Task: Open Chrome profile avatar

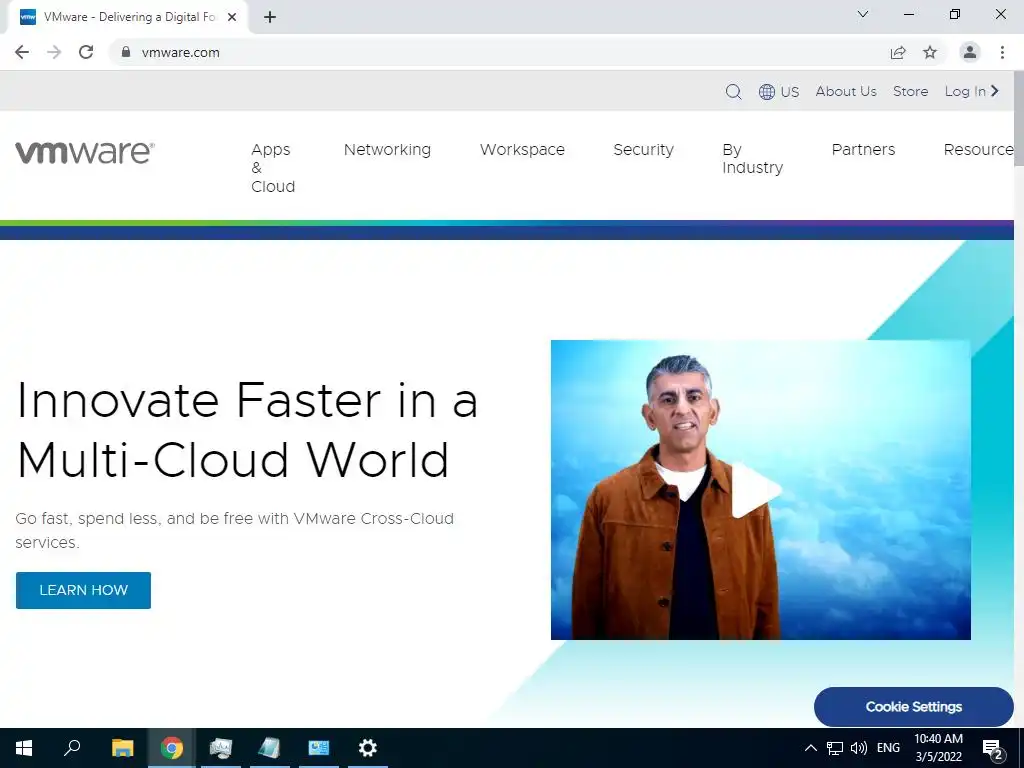Action: (x=970, y=52)
